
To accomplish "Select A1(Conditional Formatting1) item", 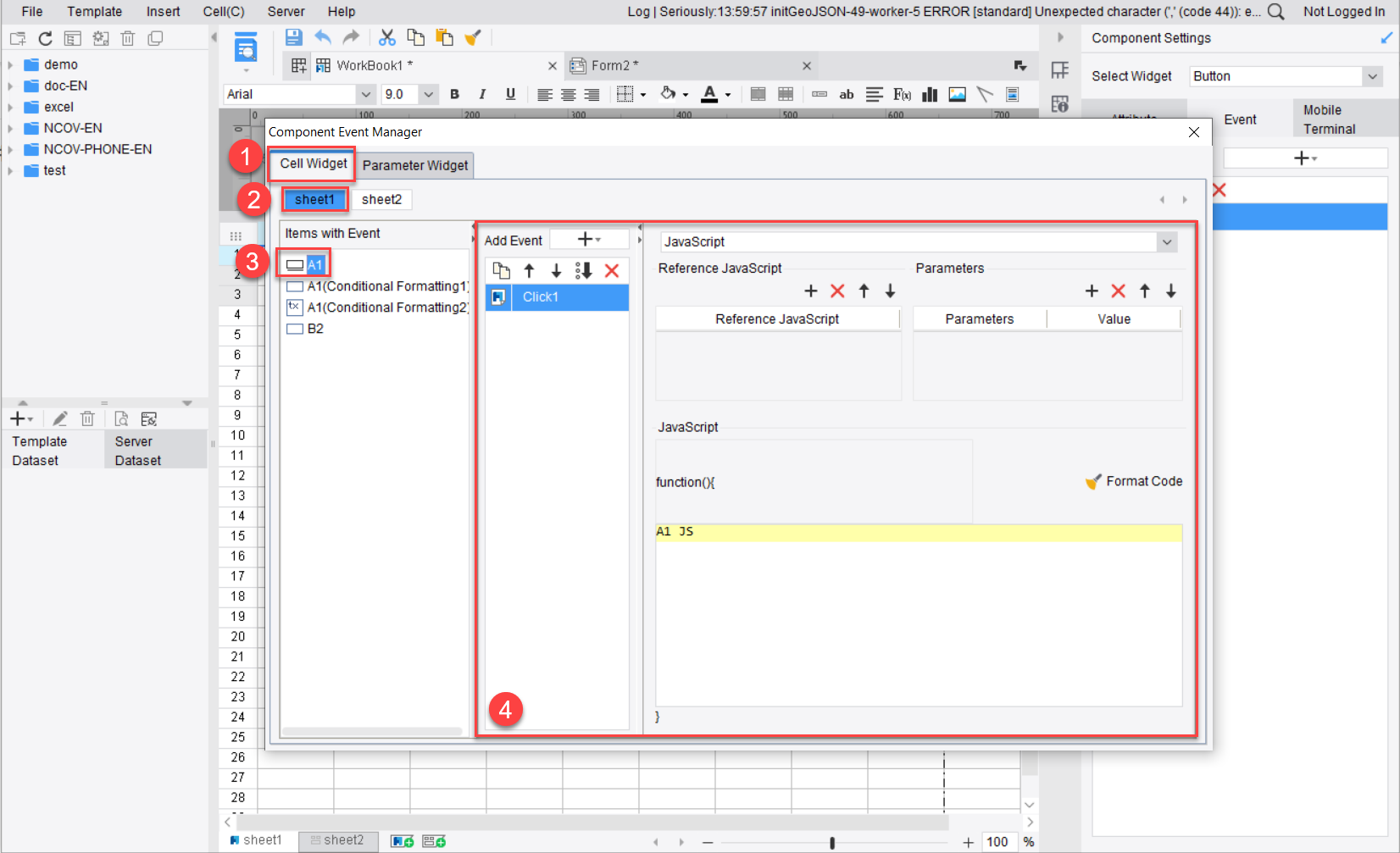I will click(x=388, y=286).
